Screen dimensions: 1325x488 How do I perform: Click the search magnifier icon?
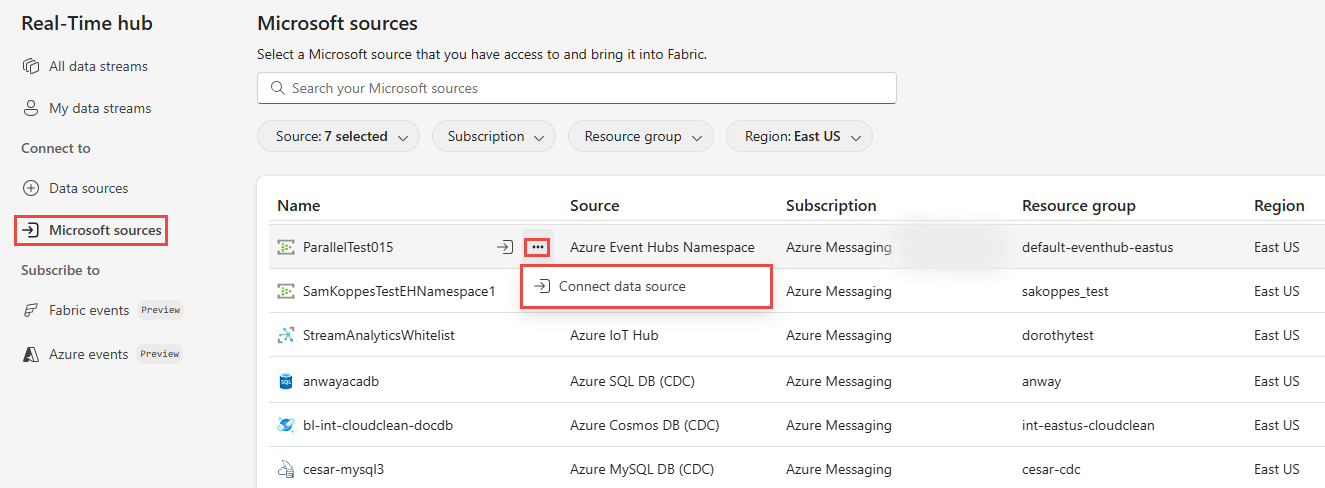pyautogui.click(x=278, y=88)
